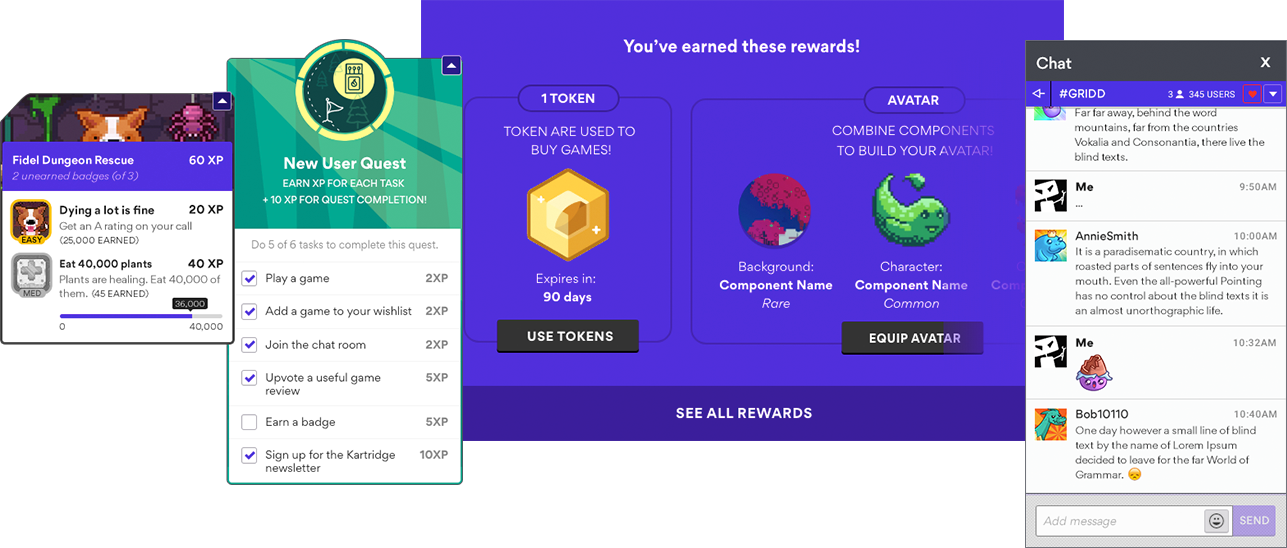Viewport: 1287px width, 548px height.
Task: Check the Earn a badge task
Action: pyautogui.click(x=250, y=422)
